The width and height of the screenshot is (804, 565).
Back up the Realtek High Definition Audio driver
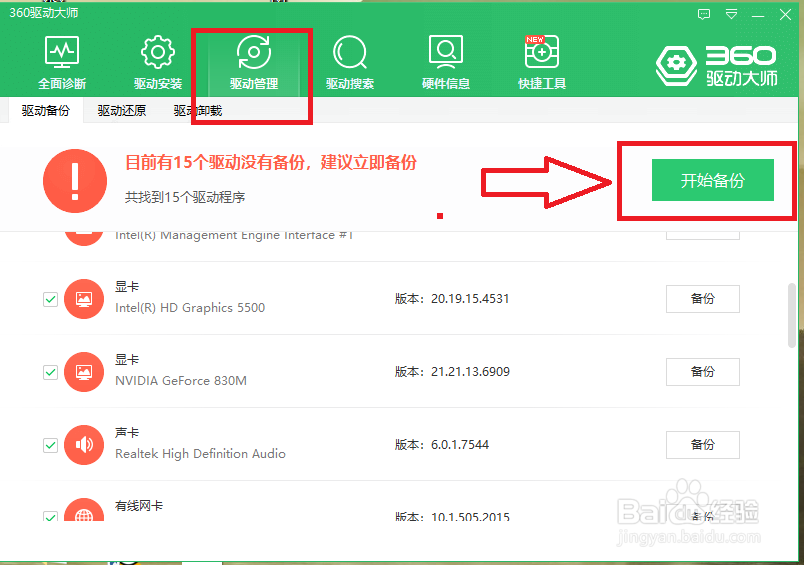(702, 445)
